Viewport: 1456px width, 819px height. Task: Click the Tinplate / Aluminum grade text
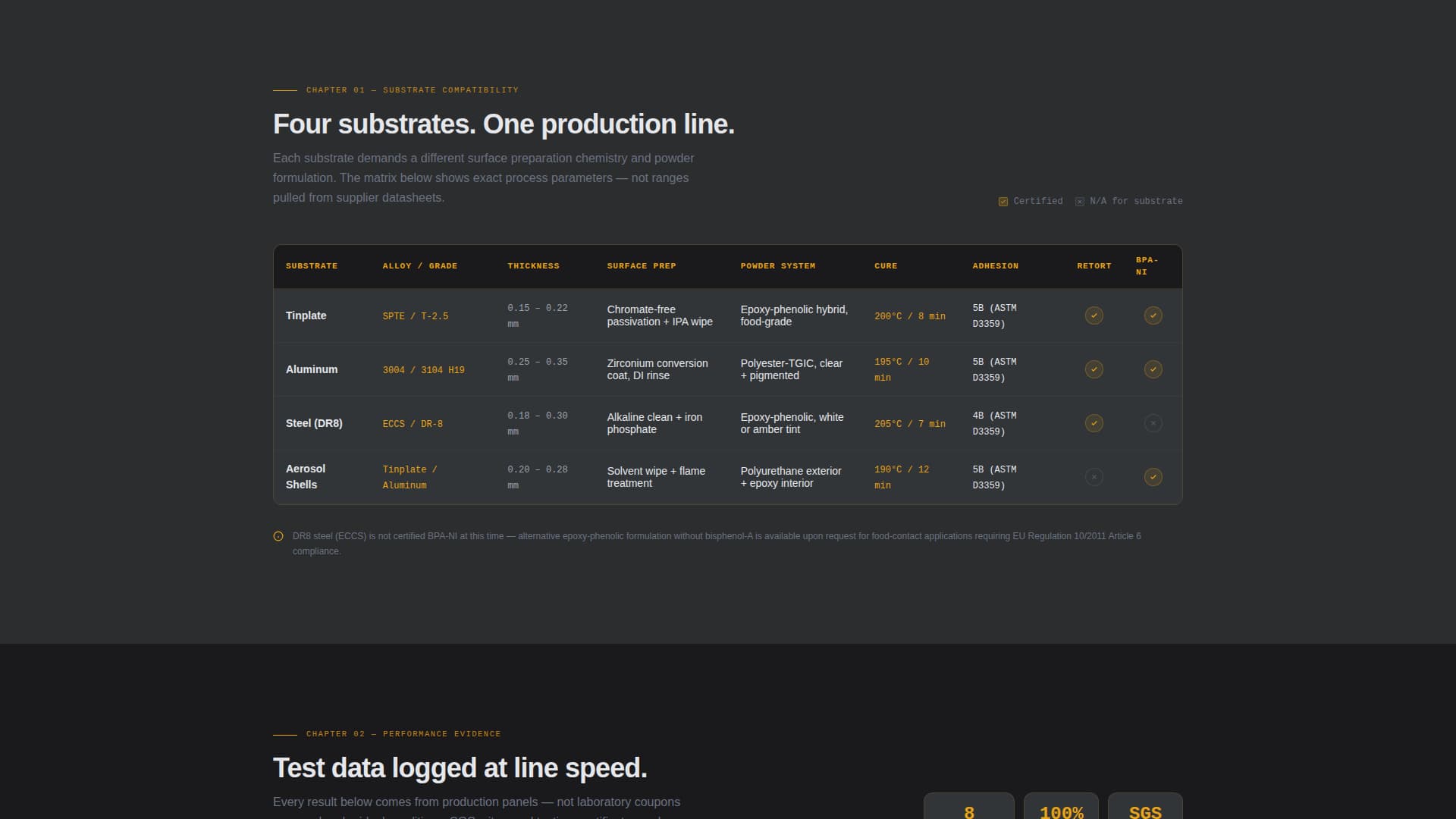(409, 477)
